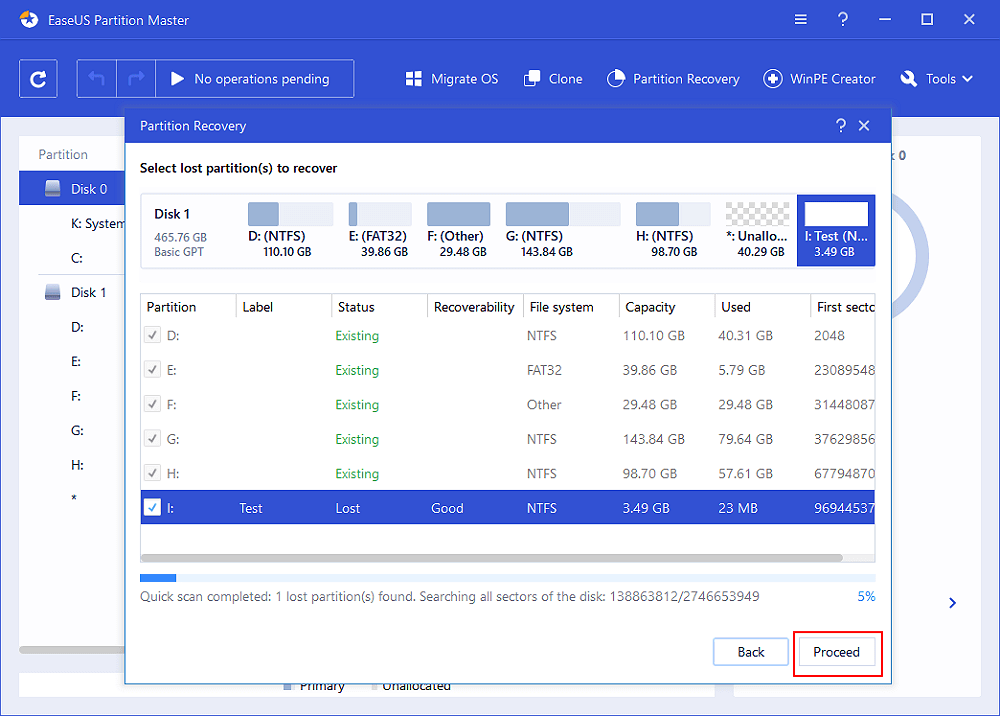This screenshot has width=1000, height=716.
Task: Select the * unallocated sidebar entry
Action: [x=74, y=499]
